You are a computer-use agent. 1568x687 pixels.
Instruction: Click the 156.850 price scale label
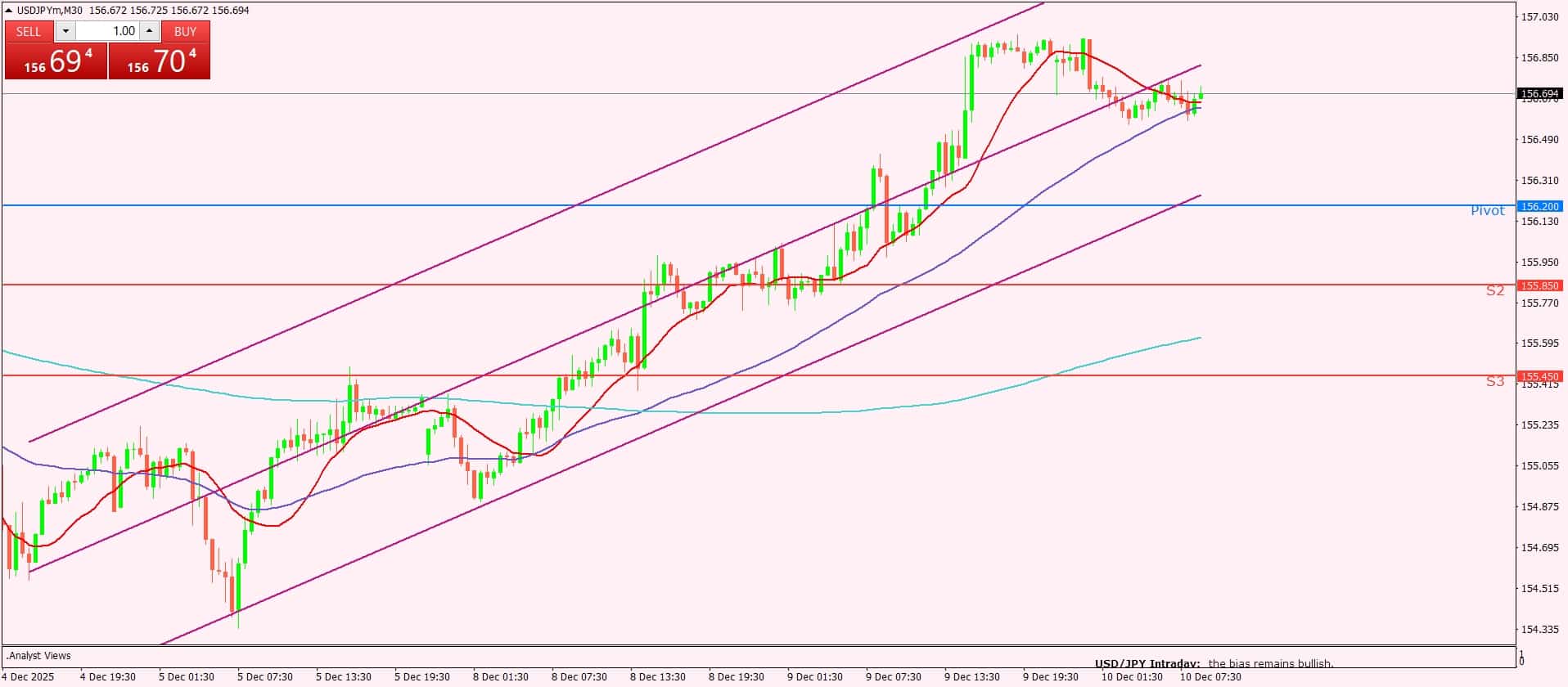click(x=1539, y=58)
